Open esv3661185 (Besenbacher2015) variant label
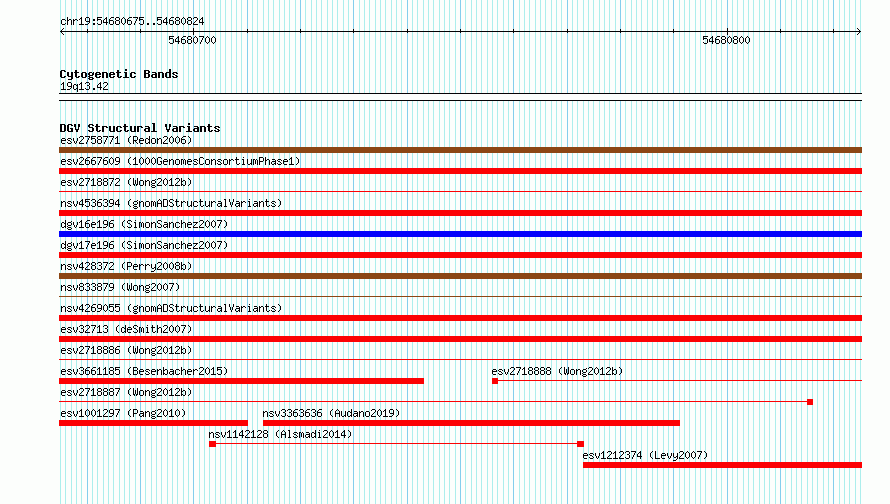The width and height of the screenshot is (890, 504). click(x=144, y=371)
